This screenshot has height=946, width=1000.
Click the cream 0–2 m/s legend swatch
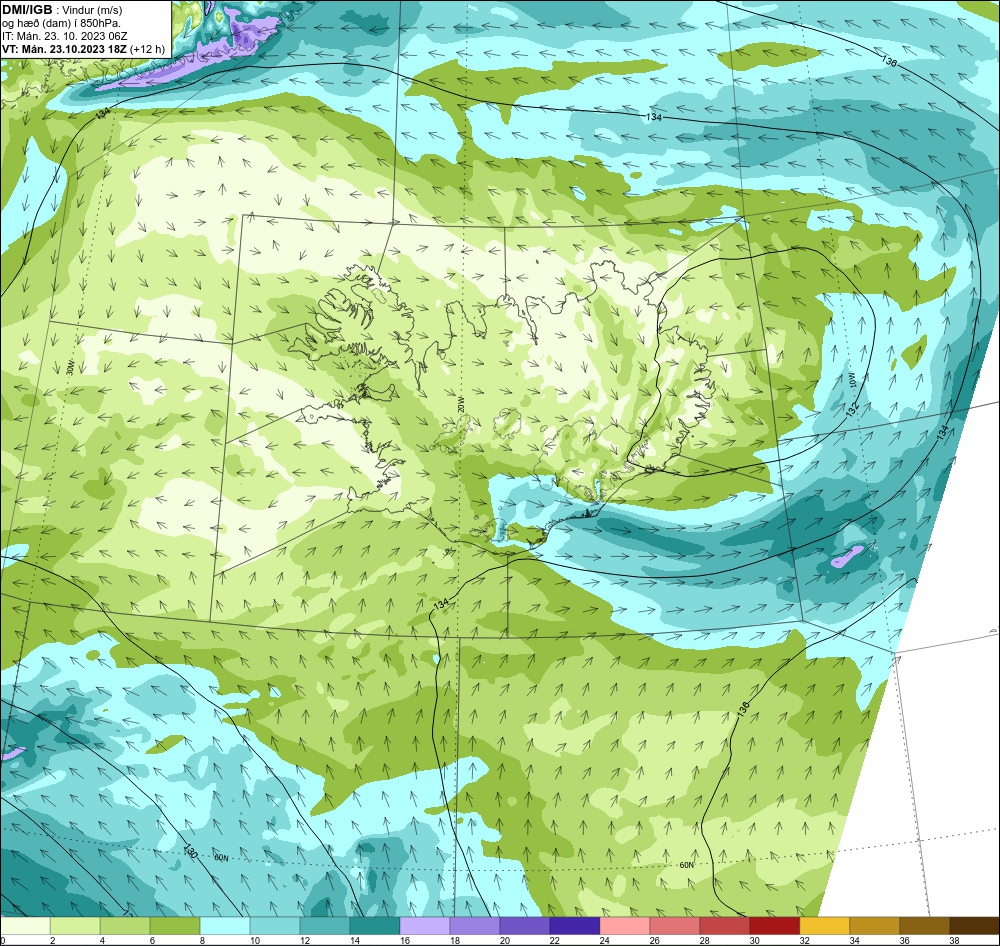coord(26,926)
